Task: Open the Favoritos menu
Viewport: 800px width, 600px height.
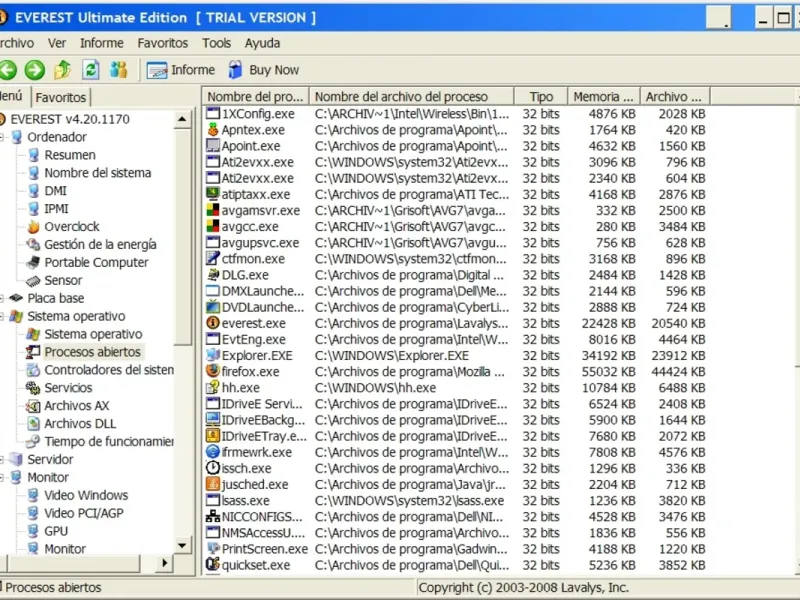Action: [x=163, y=43]
